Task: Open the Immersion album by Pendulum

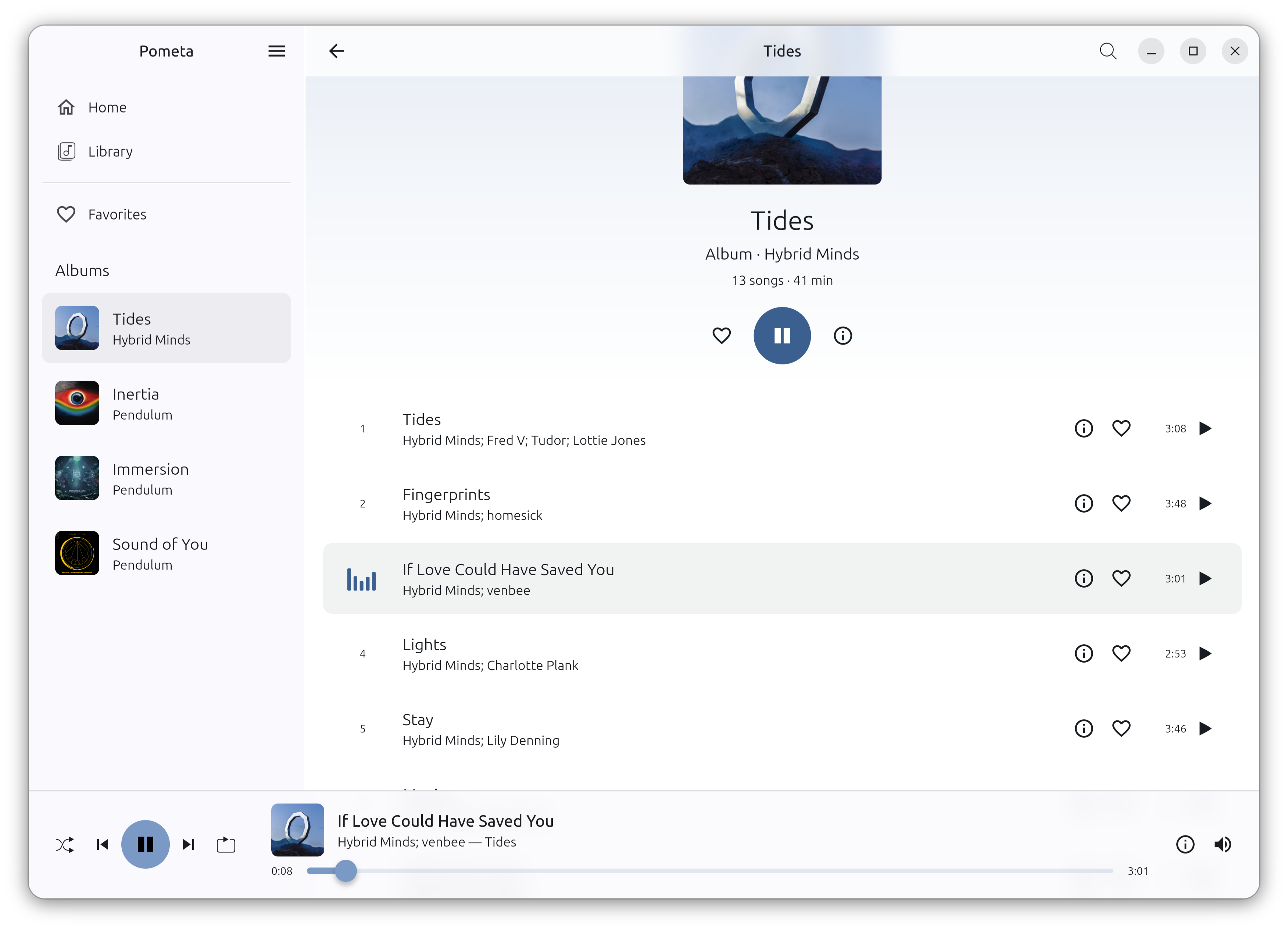Action: 167,478
